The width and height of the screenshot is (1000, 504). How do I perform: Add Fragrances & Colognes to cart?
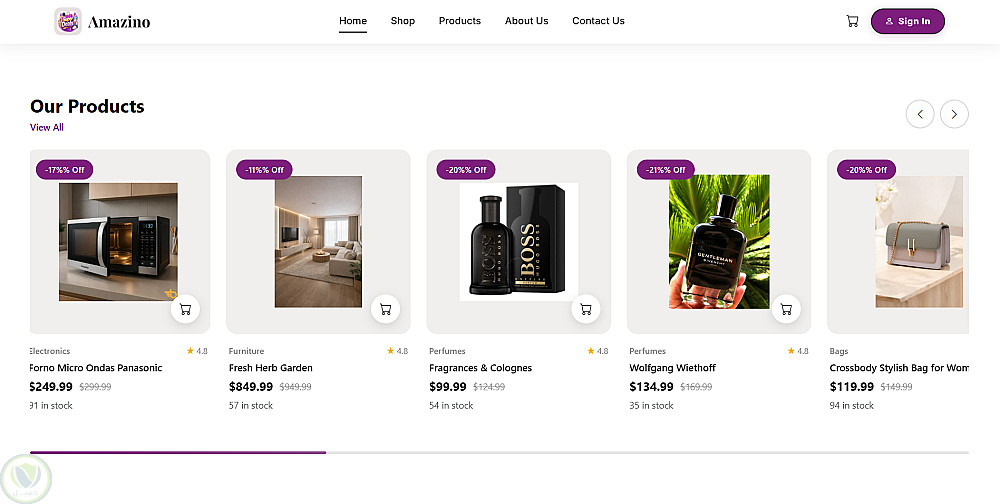pyautogui.click(x=585, y=309)
